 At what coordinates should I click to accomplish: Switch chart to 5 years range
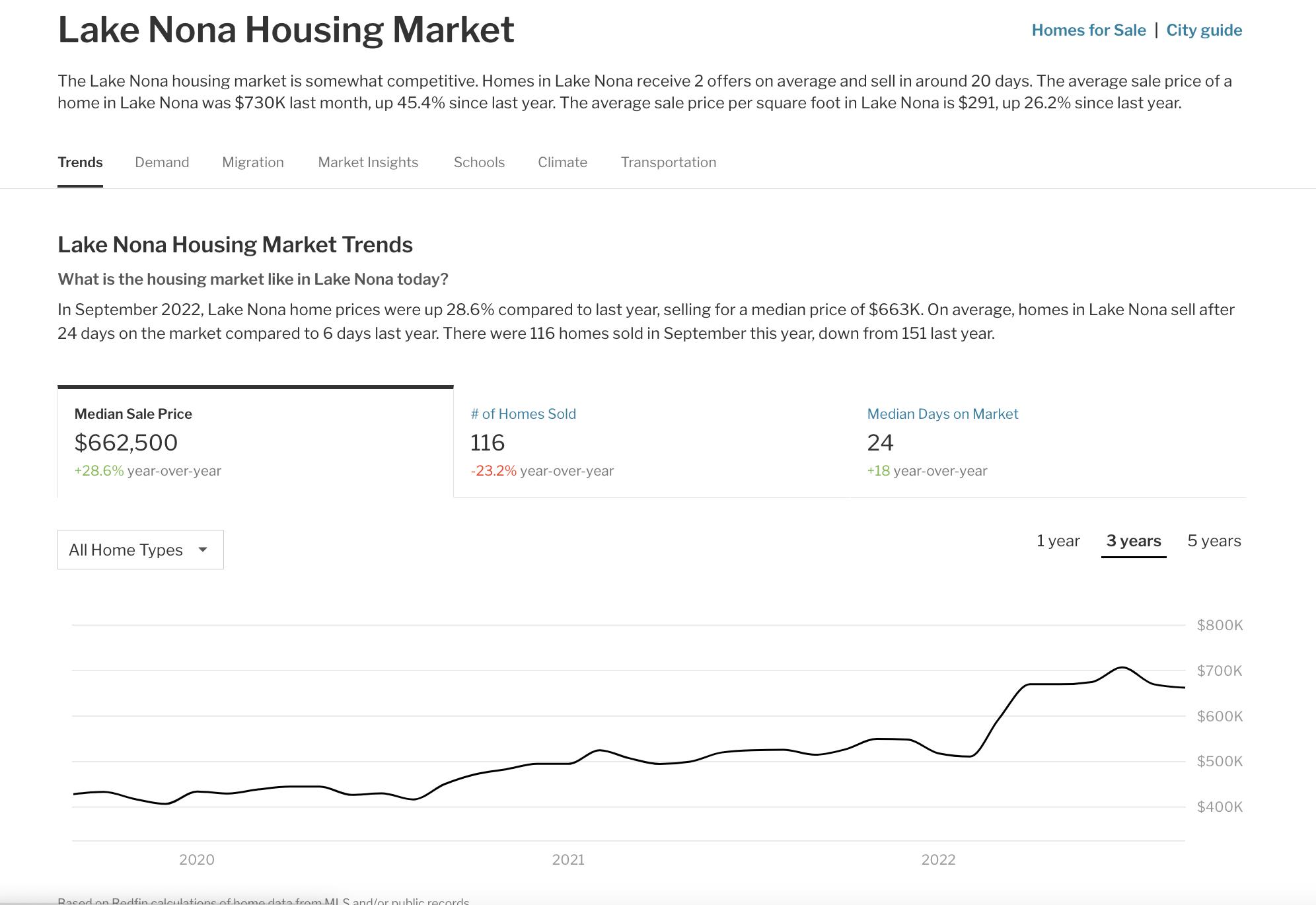(1214, 541)
